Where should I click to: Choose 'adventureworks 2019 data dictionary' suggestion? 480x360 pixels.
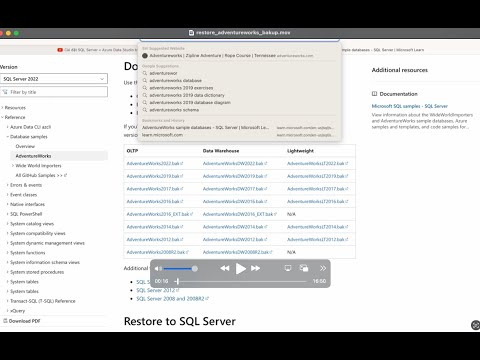point(239,95)
